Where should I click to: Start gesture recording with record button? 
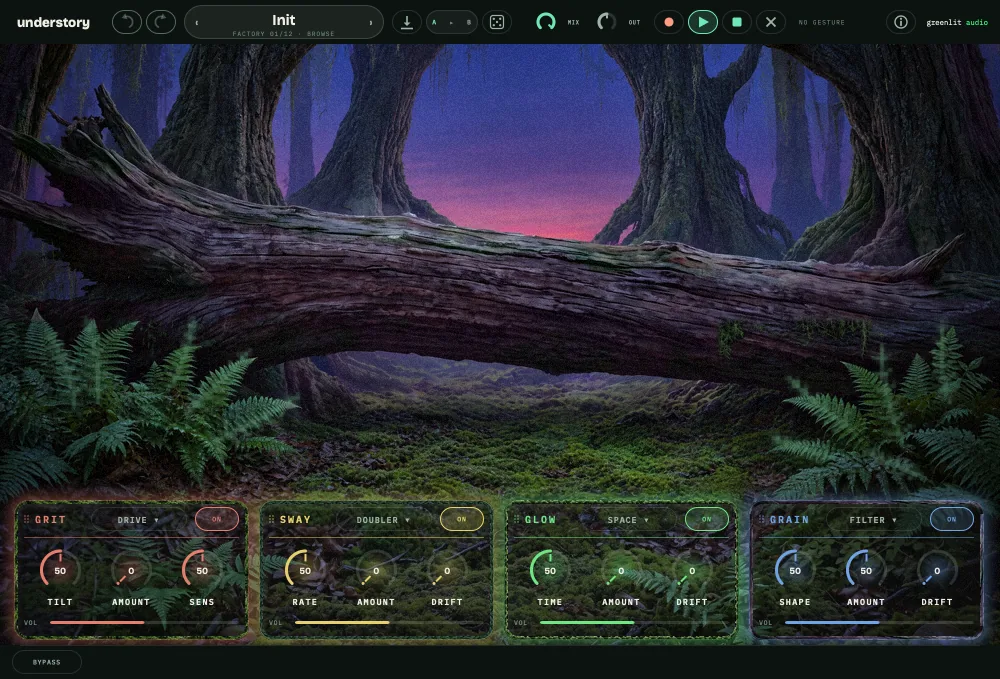pyautogui.click(x=668, y=22)
